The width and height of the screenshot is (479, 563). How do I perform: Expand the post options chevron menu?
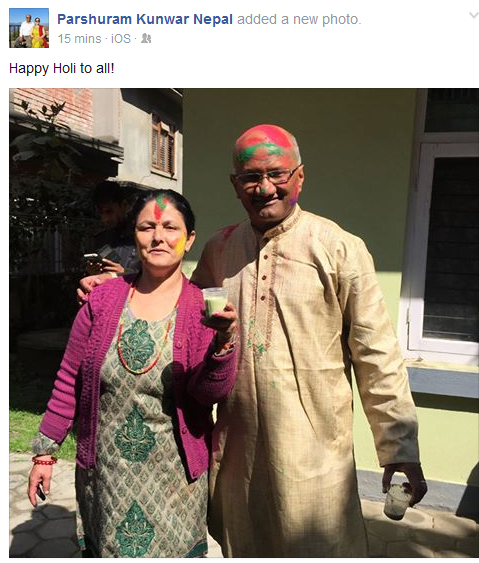474,15
